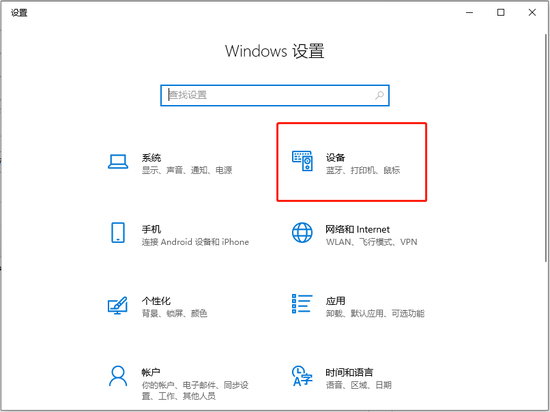Open the 个性化 settings label

tap(156, 301)
